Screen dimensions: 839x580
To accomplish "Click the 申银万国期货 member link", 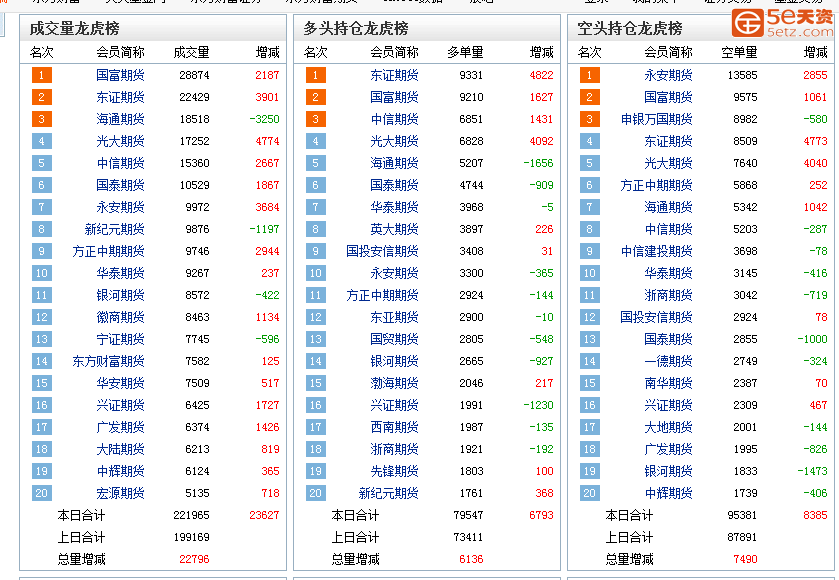I will click(x=657, y=119).
